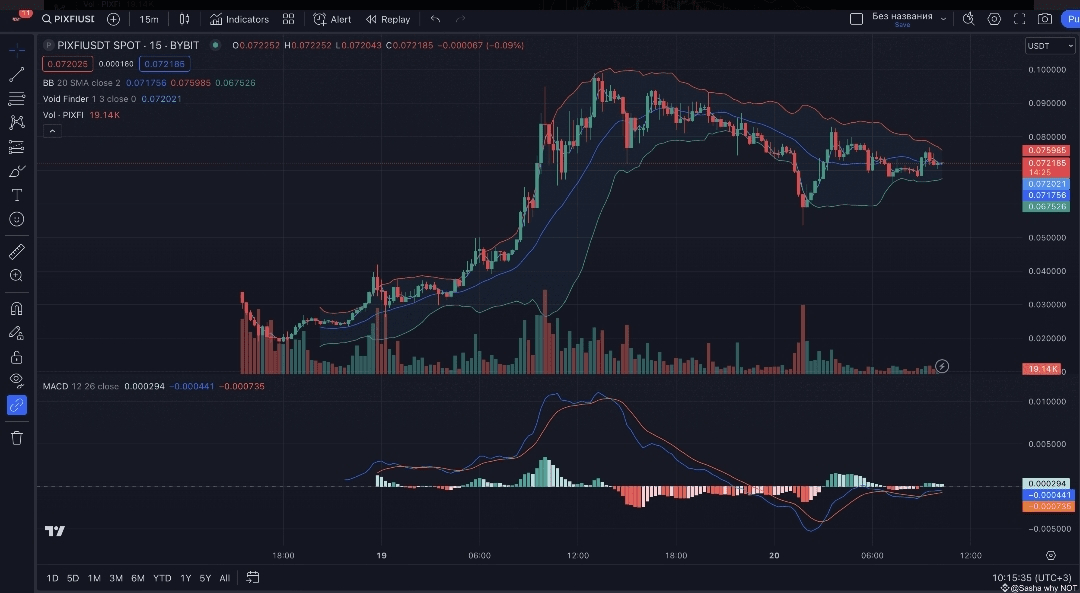
Task: Click the add symbol plus icon
Action: [114, 19]
